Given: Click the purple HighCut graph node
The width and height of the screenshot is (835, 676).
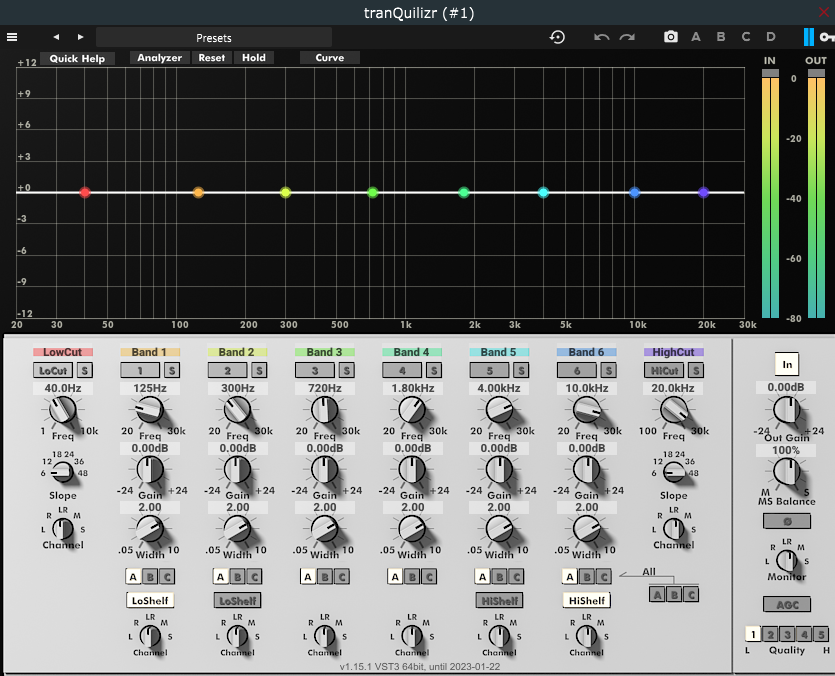Looking at the screenshot, I should pyautogui.click(x=703, y=192).
